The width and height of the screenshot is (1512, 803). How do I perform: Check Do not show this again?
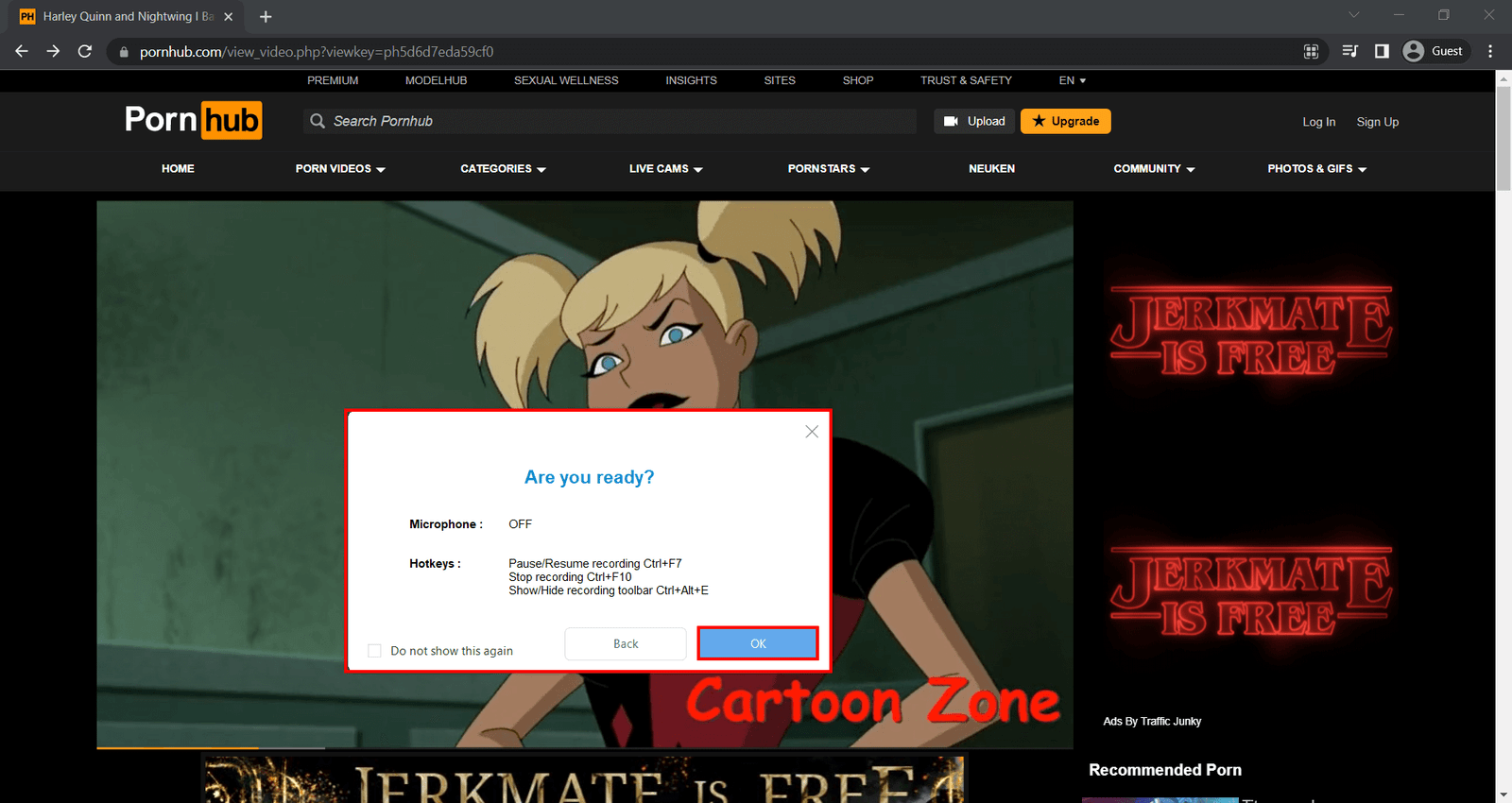[374, 651]
